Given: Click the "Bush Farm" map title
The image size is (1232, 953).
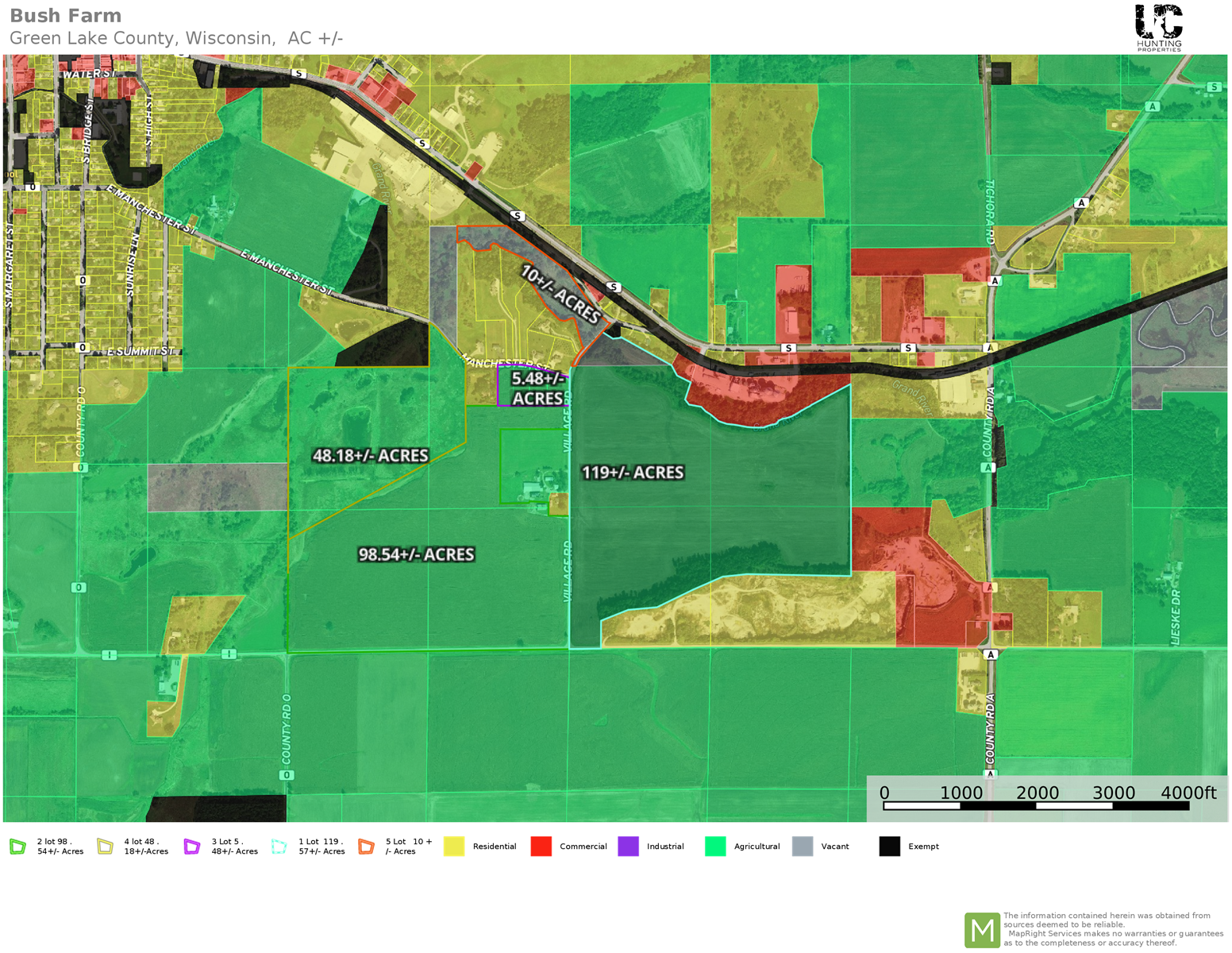Looking at the screenshot, I should (x=66, y=16).
